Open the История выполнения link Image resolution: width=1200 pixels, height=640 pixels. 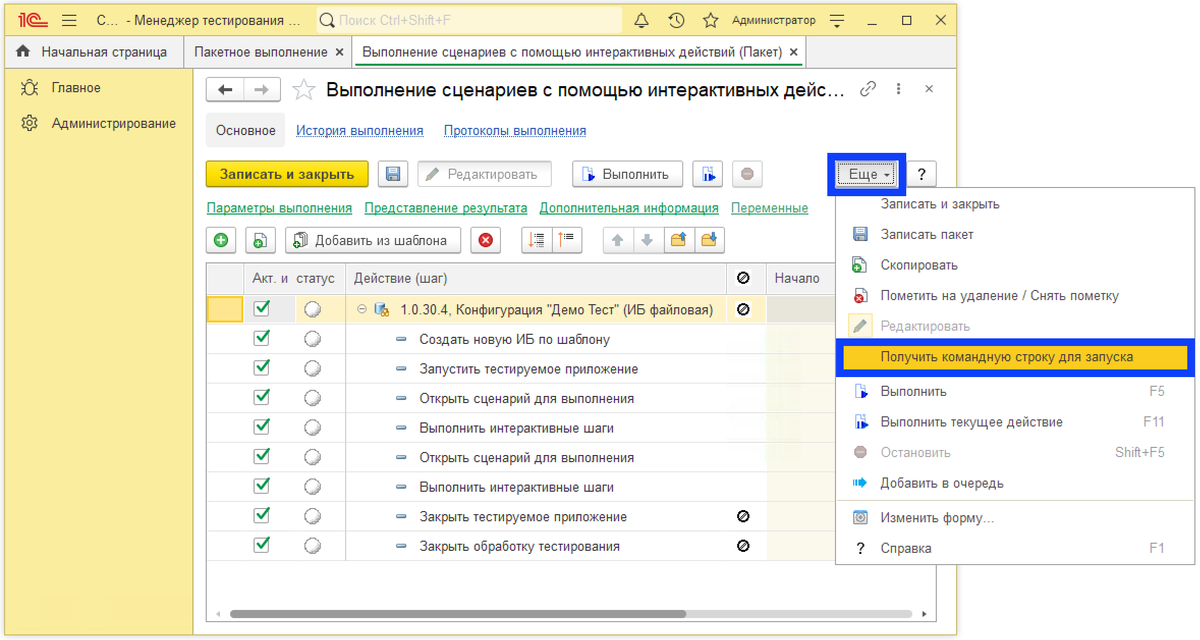click(359, 131)
